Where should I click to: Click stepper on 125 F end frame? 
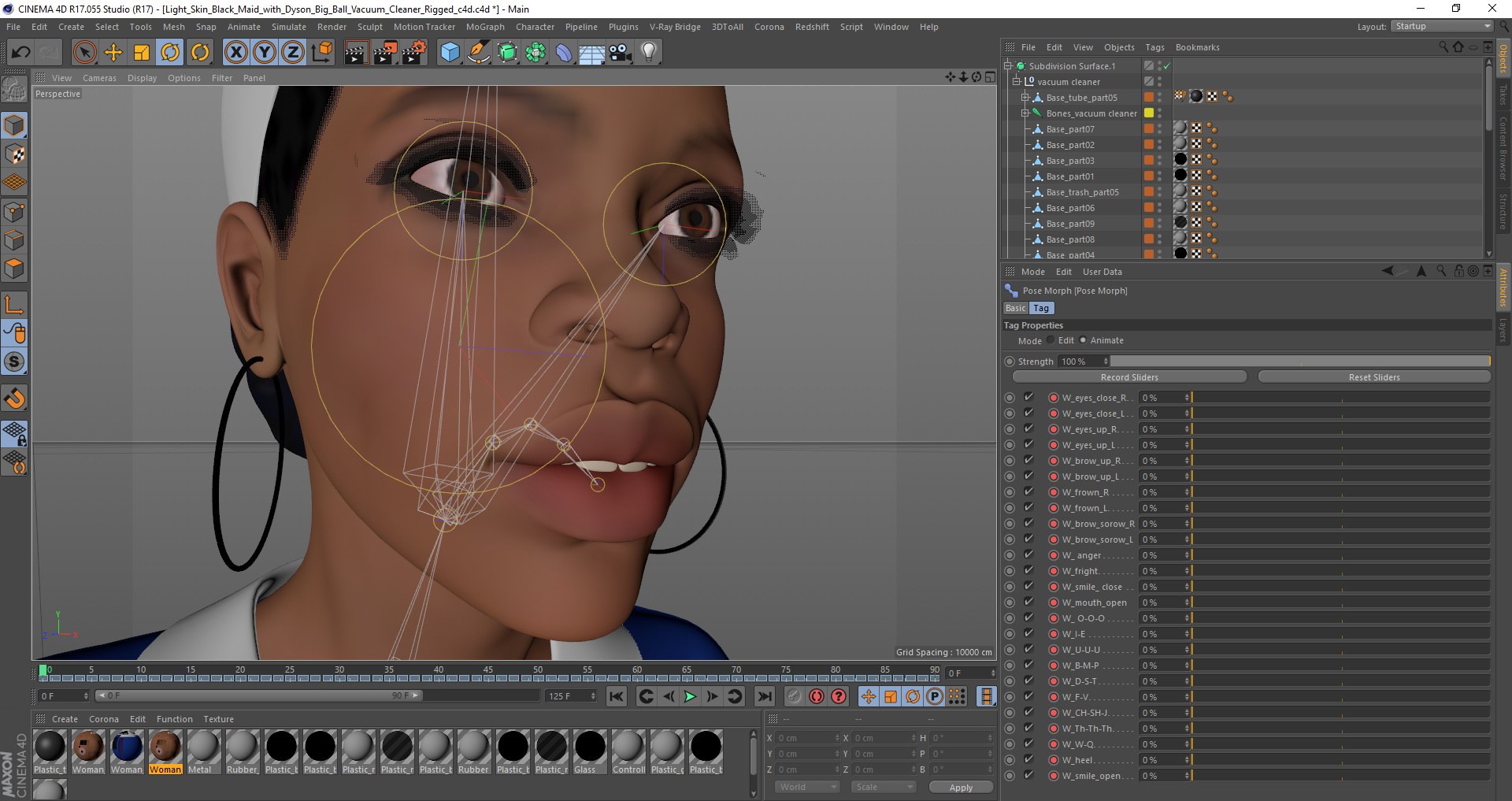[593, 696]
